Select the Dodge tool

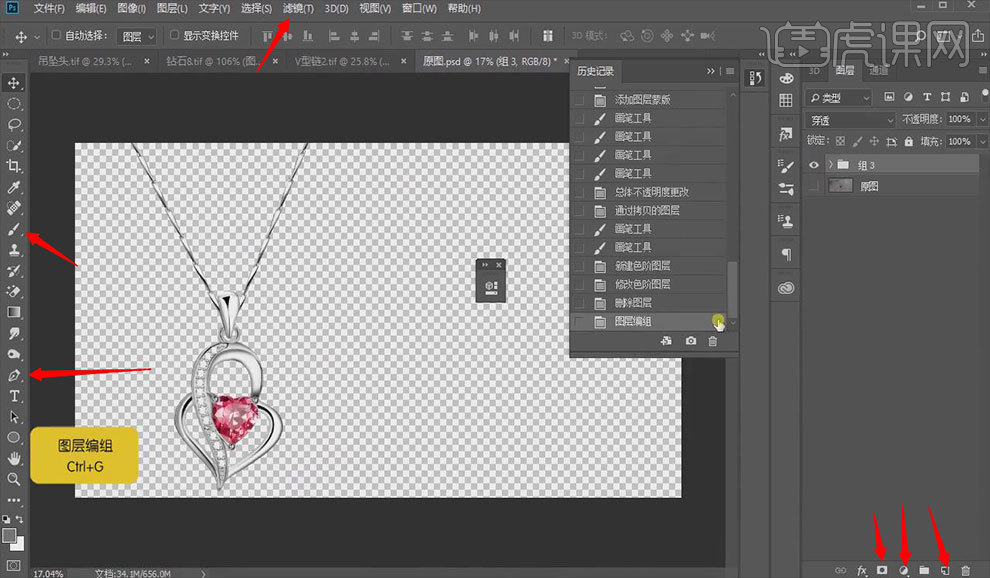point(13,354)
